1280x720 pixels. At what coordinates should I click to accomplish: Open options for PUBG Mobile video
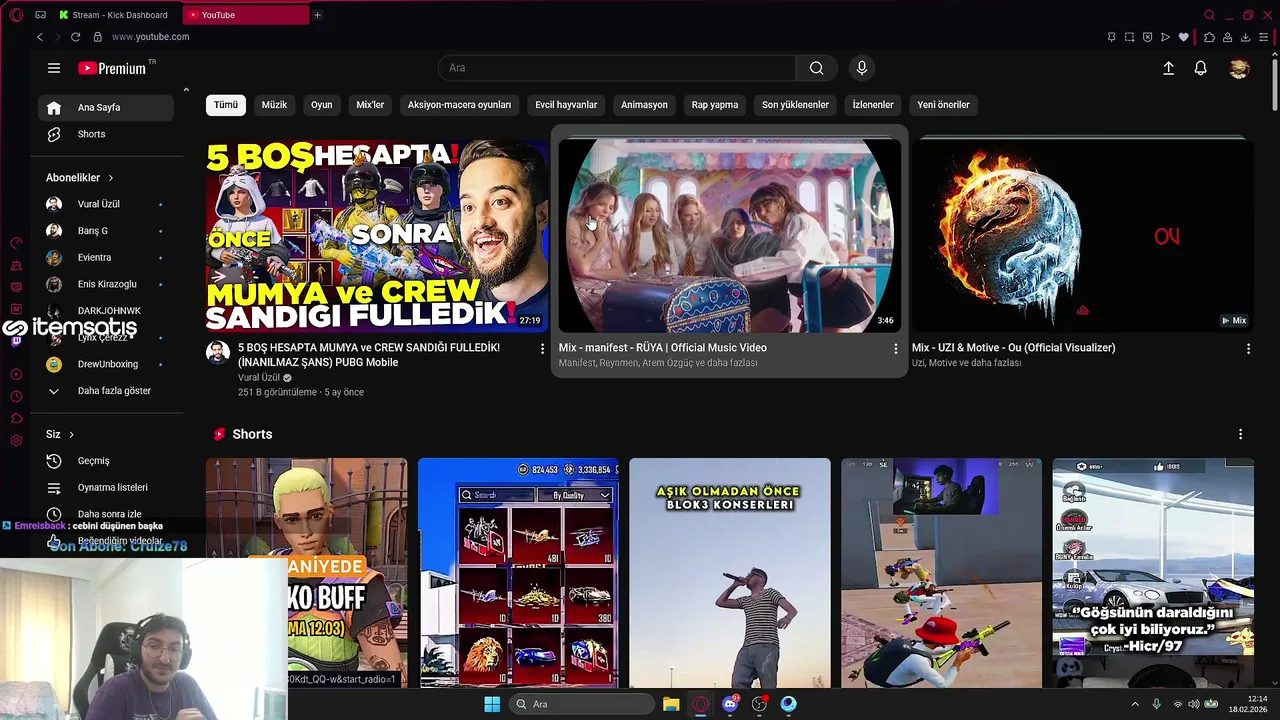point(543,349)
